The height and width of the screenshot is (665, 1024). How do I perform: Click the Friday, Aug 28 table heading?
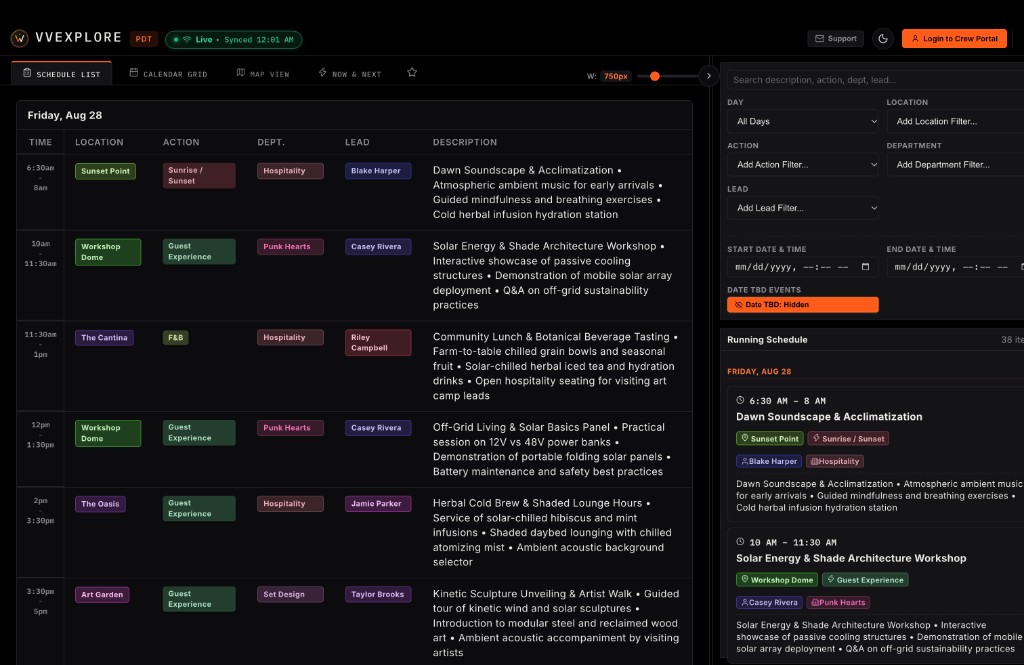(65, 116)
